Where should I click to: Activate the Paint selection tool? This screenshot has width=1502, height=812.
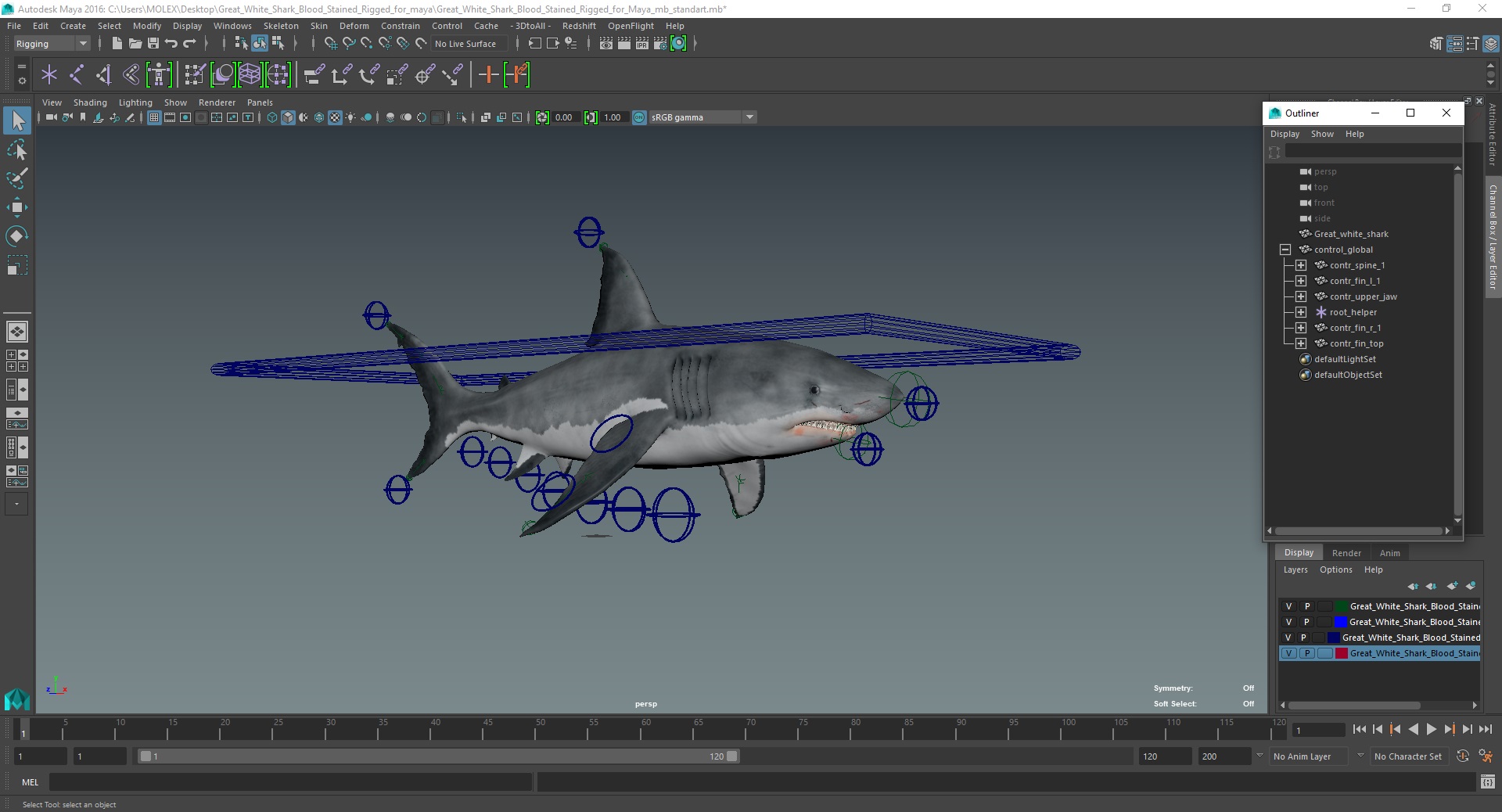point(17,178)
